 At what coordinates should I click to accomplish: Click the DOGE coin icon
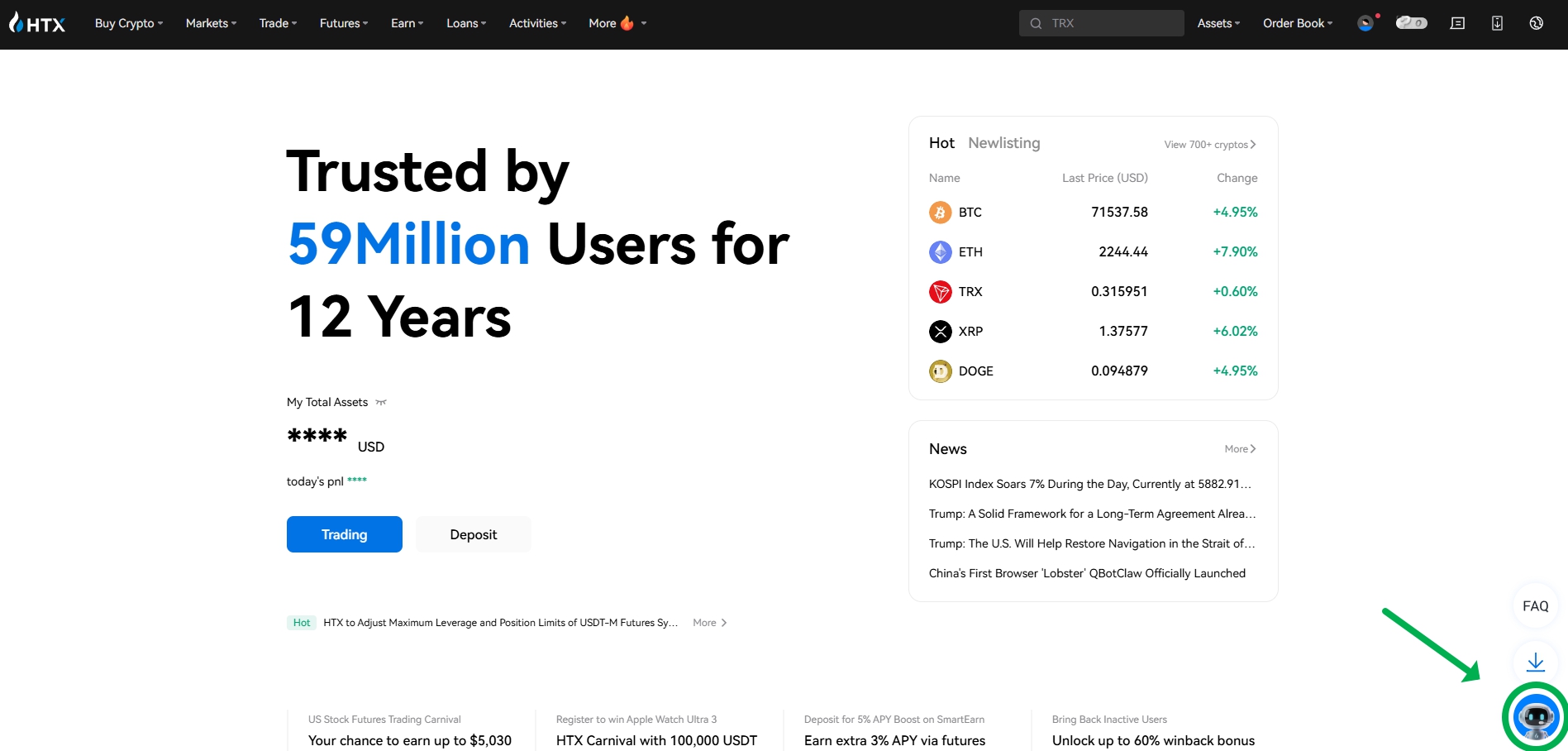(x=940, y=371)
